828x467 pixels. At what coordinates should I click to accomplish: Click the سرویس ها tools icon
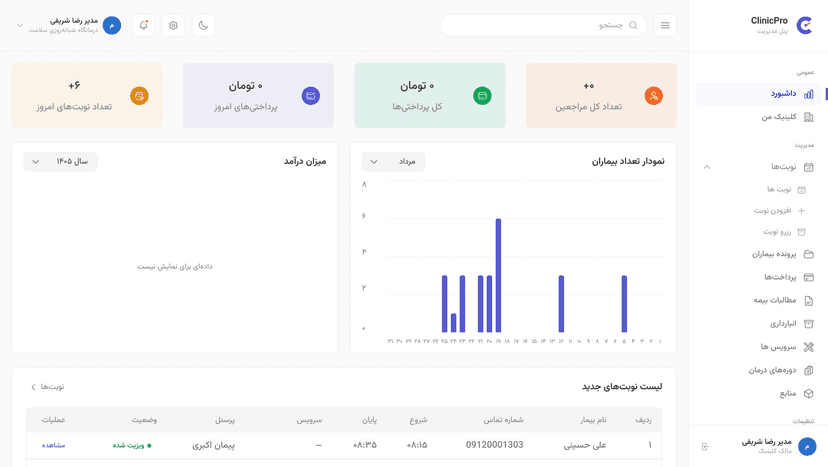(x=808, y=347)
